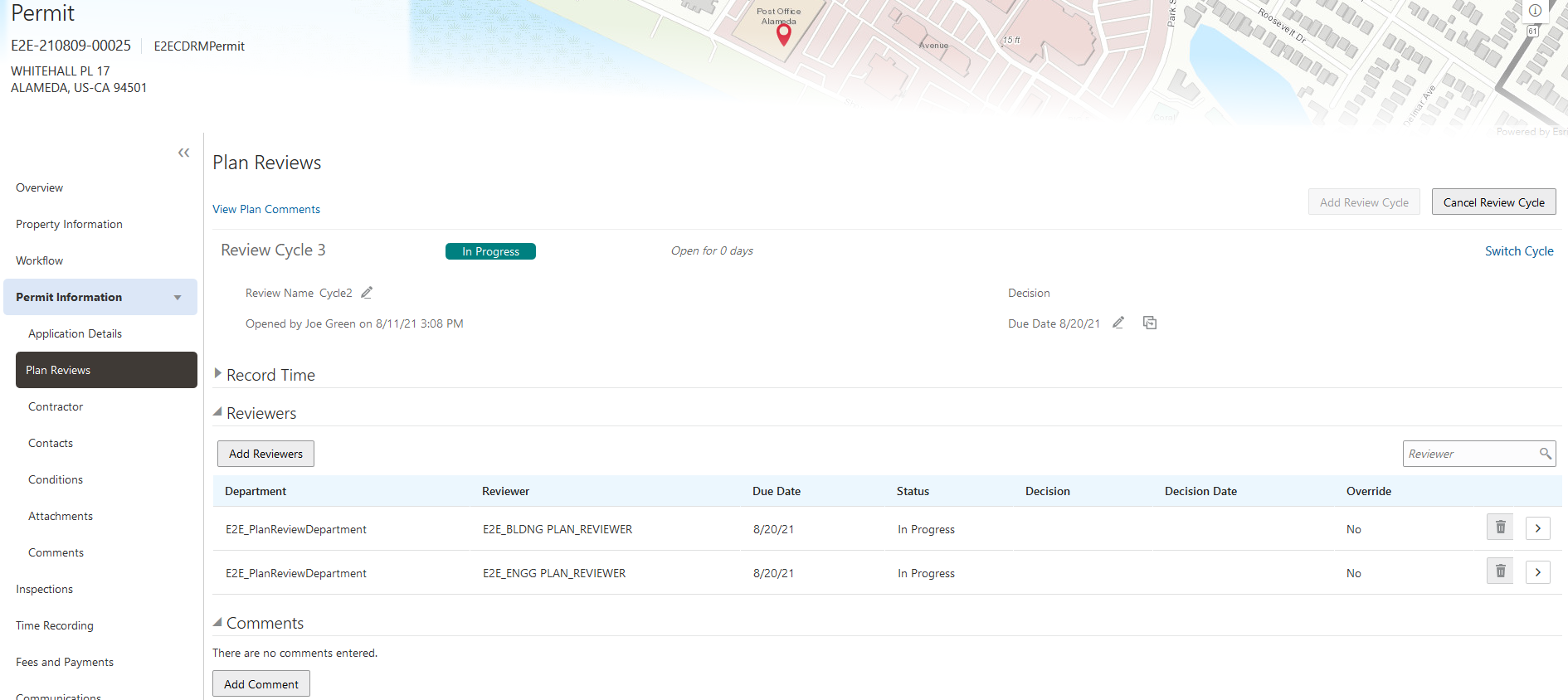Open the Attachments page
Image resolution: width=1568 pixels, height=700 pixels.
point(61,516)
